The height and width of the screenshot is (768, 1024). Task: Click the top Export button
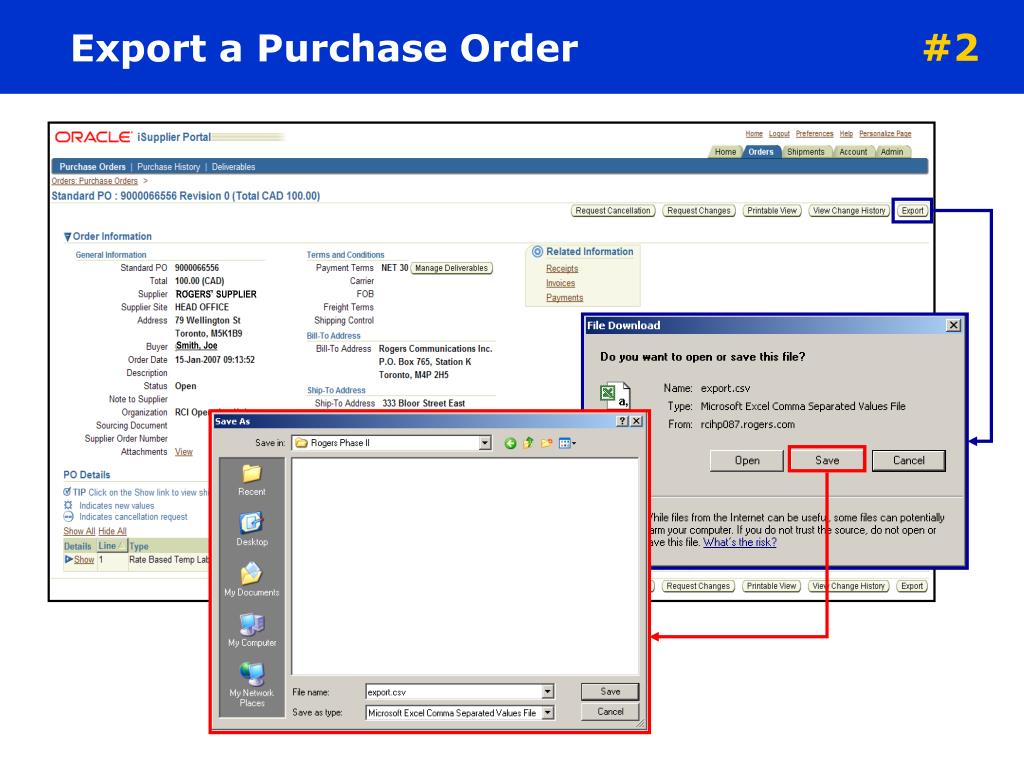click(912, 211)
